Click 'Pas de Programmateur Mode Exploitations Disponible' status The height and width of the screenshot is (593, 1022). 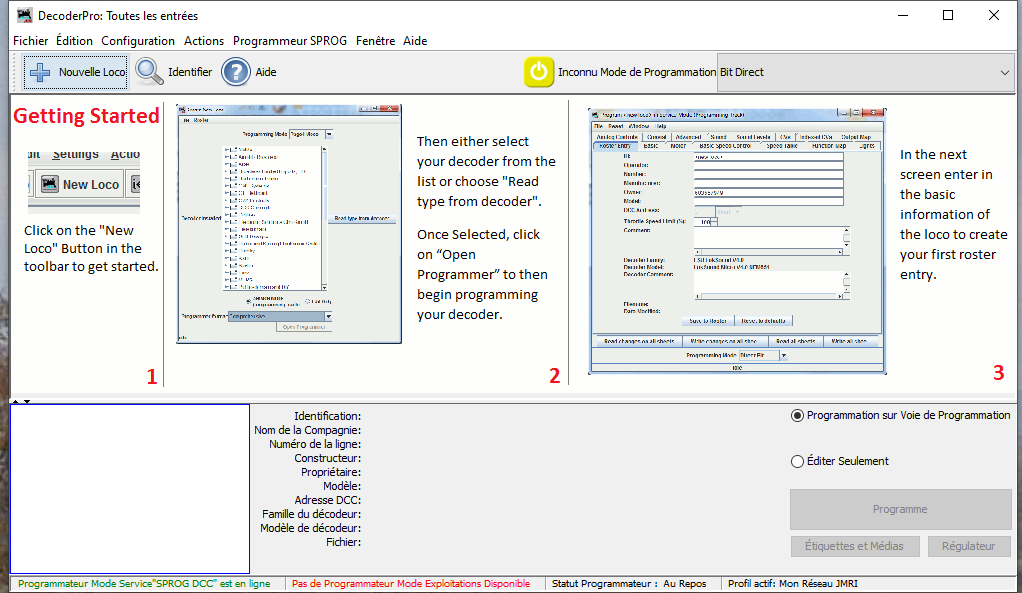(x=411, y=584)
